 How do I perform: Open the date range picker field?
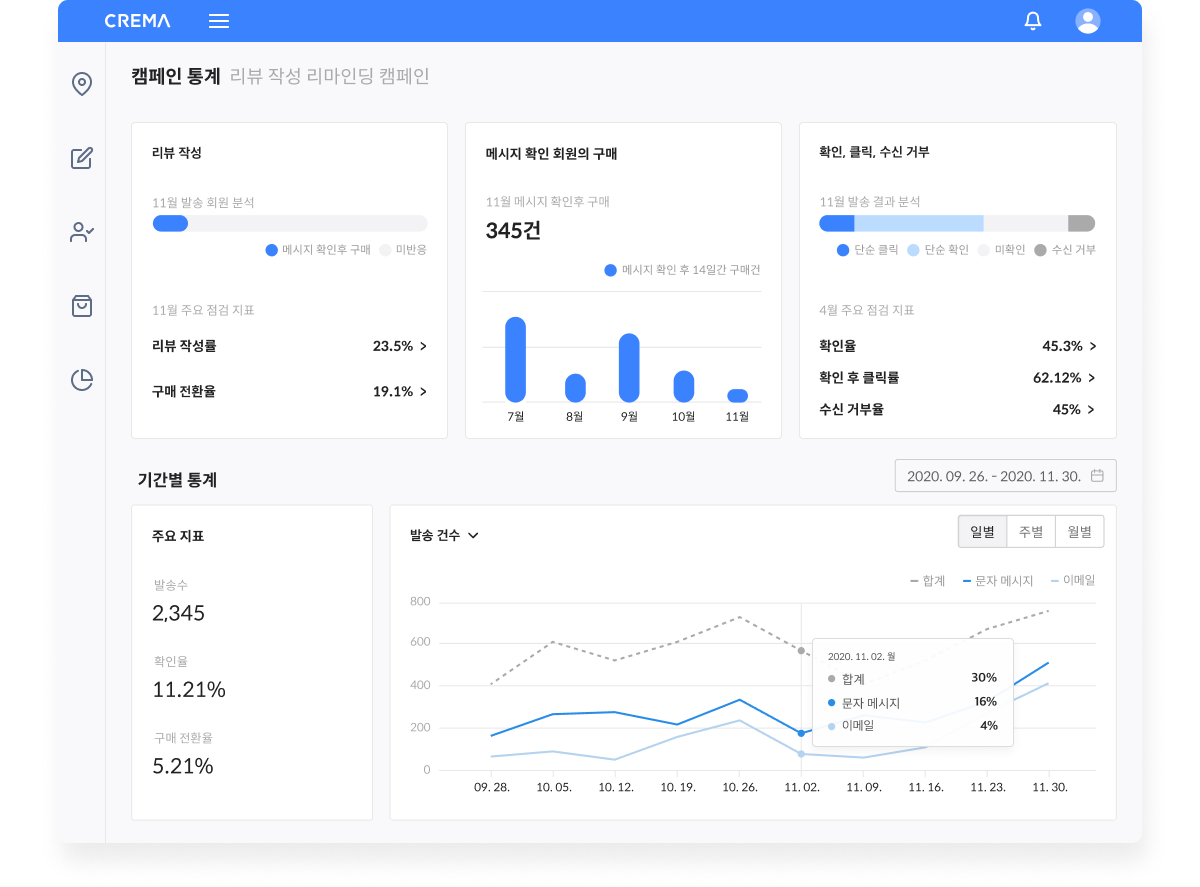tap(1005, 476)
